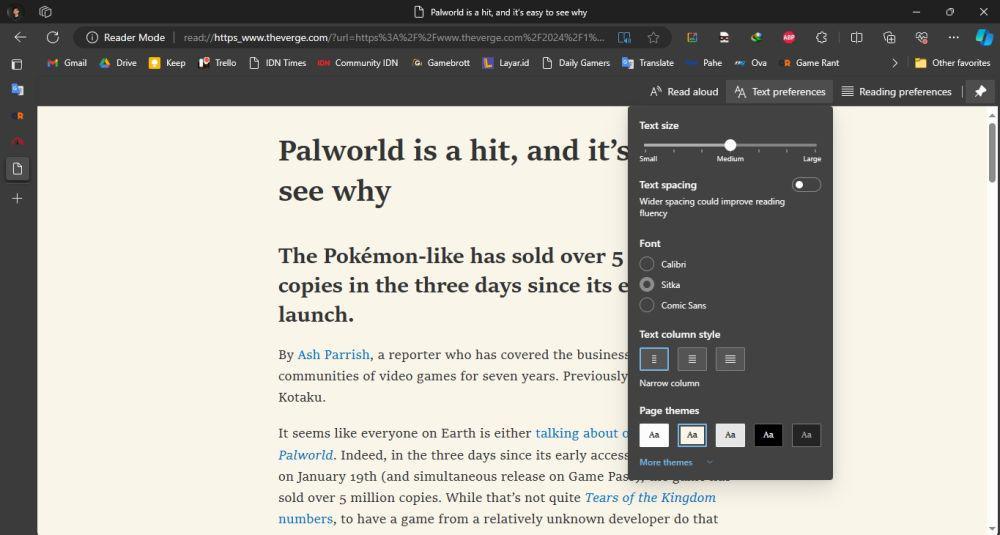Open the Drive bookmark
The image size is (1000, 535).
point(118,63)
